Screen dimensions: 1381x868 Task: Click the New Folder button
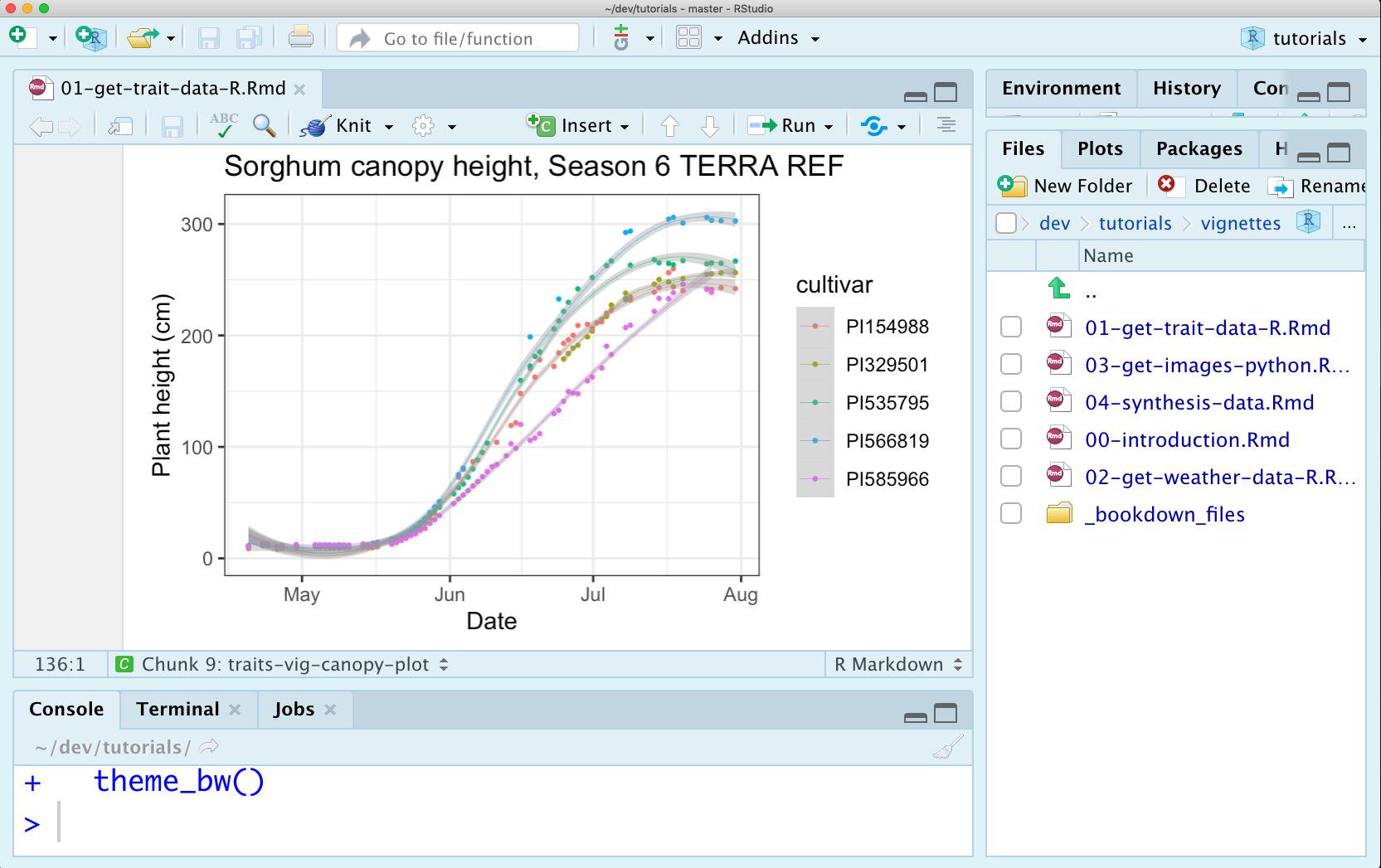coord(1065,186)
